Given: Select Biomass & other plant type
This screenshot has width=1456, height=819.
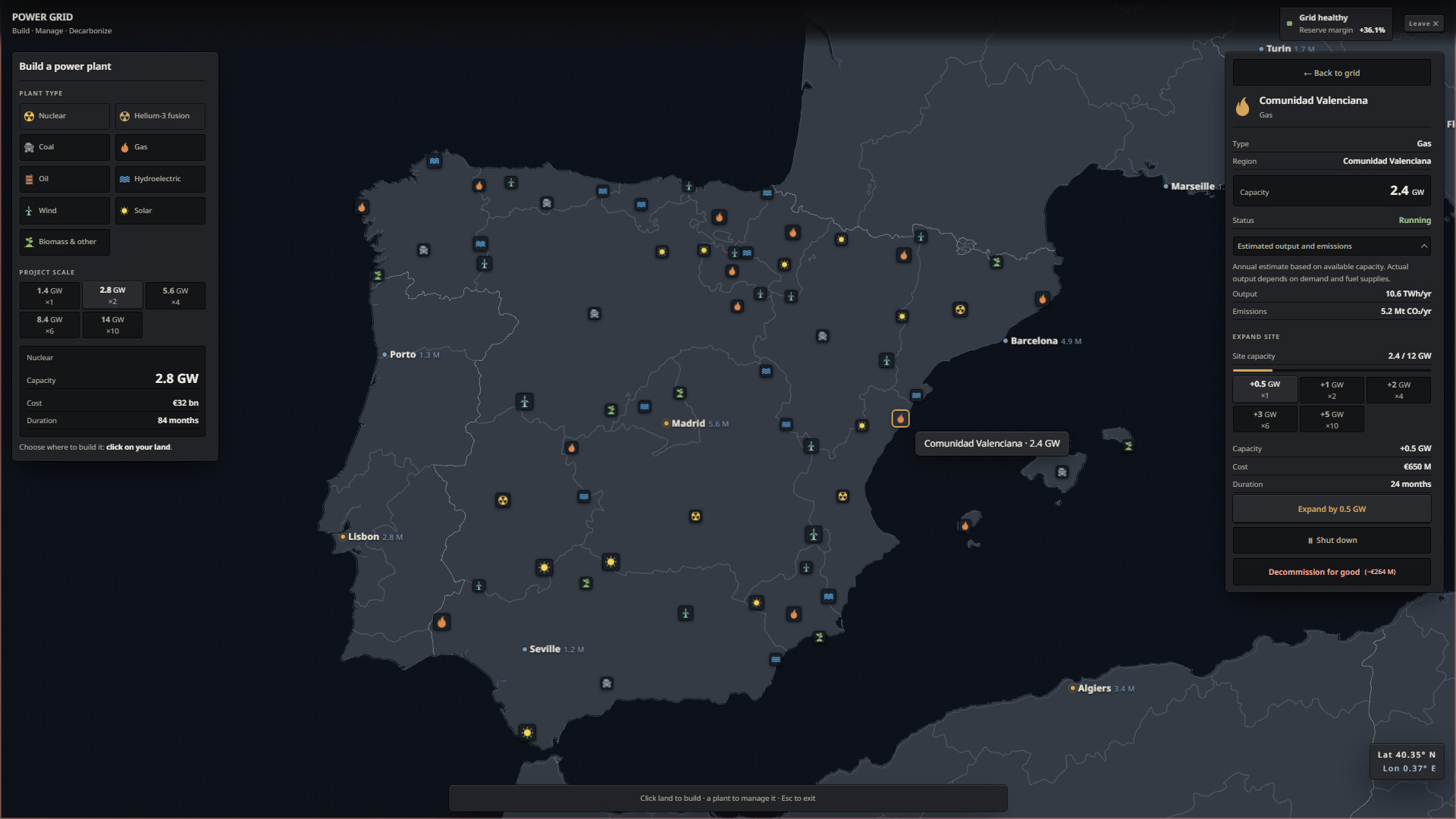Looking at the screenshot, I should tap(64, 242).
